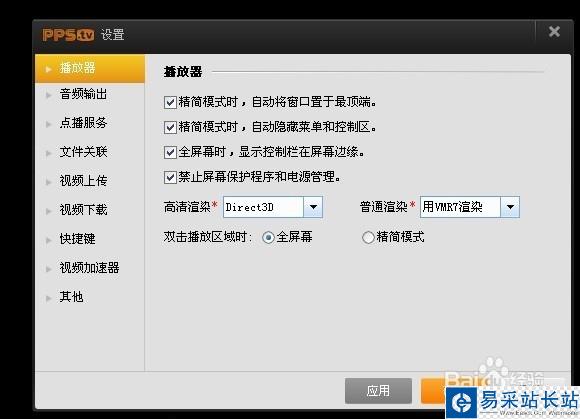Select 播放器 in the settings sidebar
The image size is (580, 419).
tap(90, 68)
